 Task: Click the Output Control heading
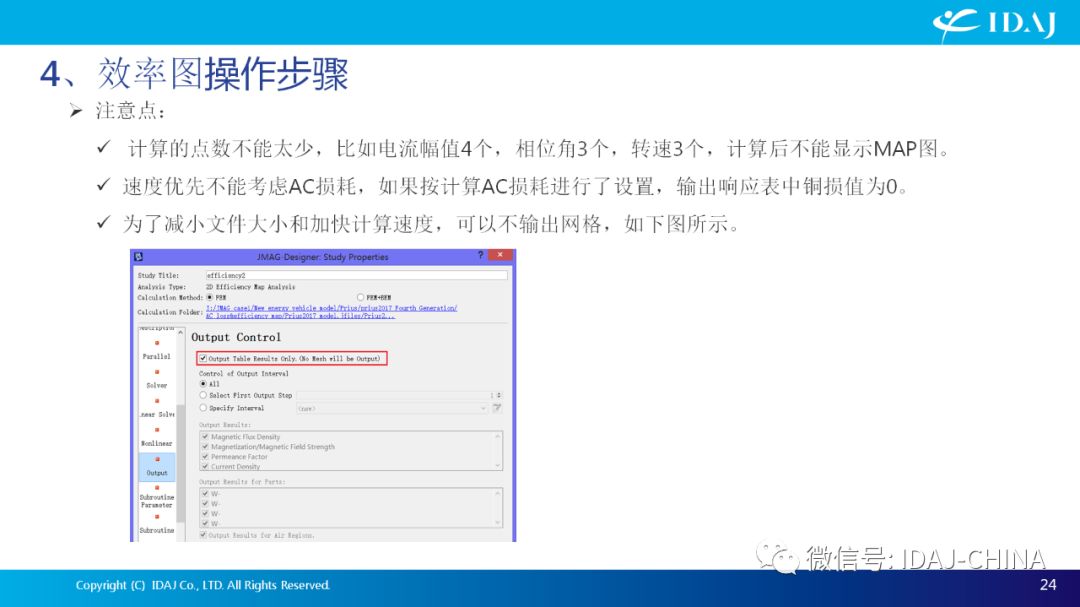(x=236, y=337)
